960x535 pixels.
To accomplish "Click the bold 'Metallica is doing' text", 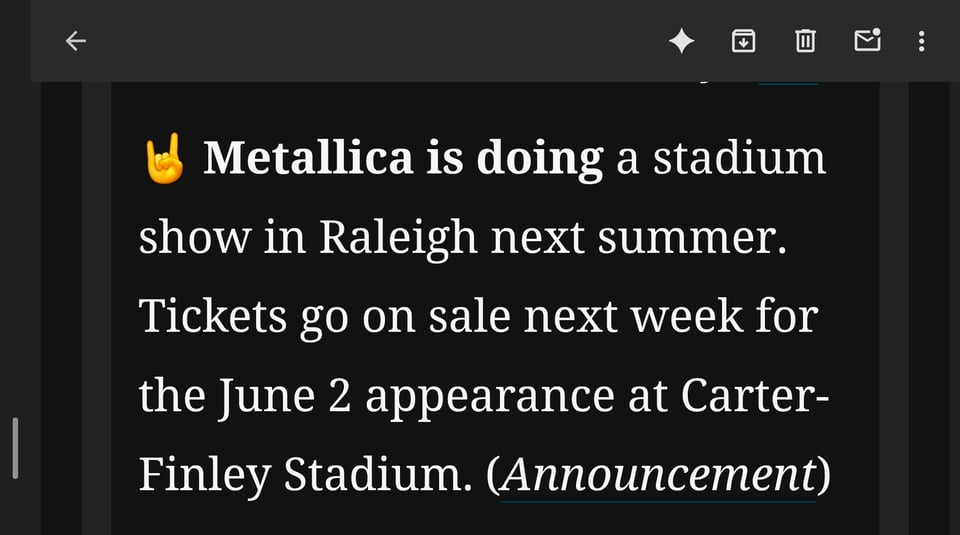I will [x=403, y=158].
